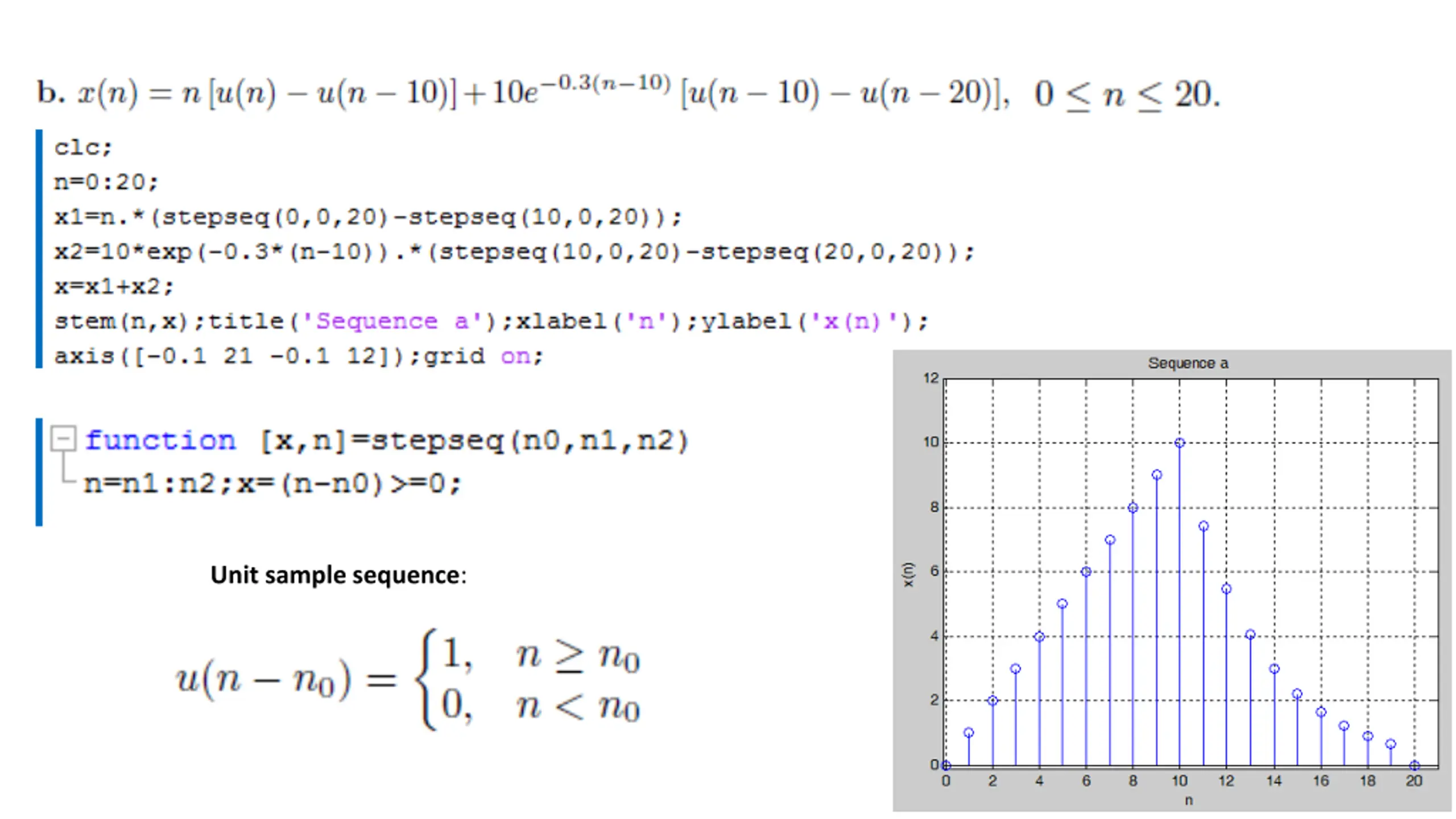This screenshot has height=819, width=1456.
Task: Select the 'clc;' code line
Action: coord(83,148)
